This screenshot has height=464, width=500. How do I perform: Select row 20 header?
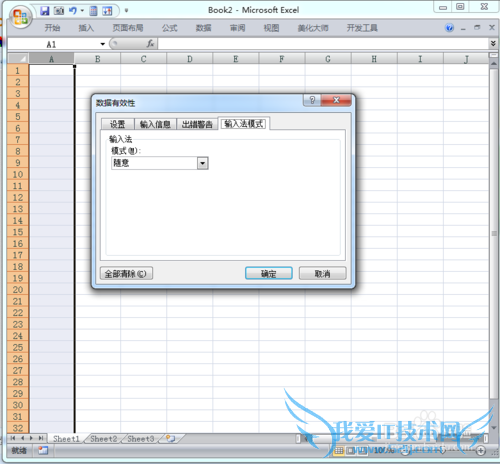pos(18,290)
